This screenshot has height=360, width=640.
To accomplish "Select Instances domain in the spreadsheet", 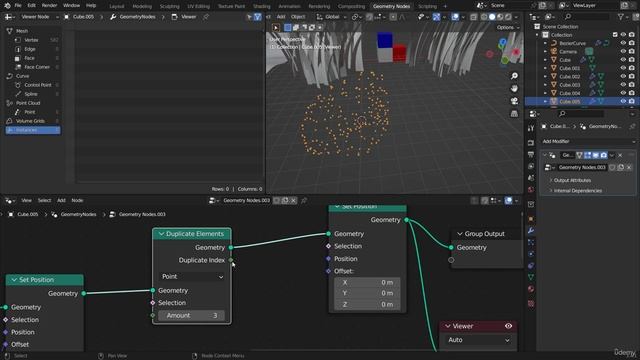I will pos(33,130).
